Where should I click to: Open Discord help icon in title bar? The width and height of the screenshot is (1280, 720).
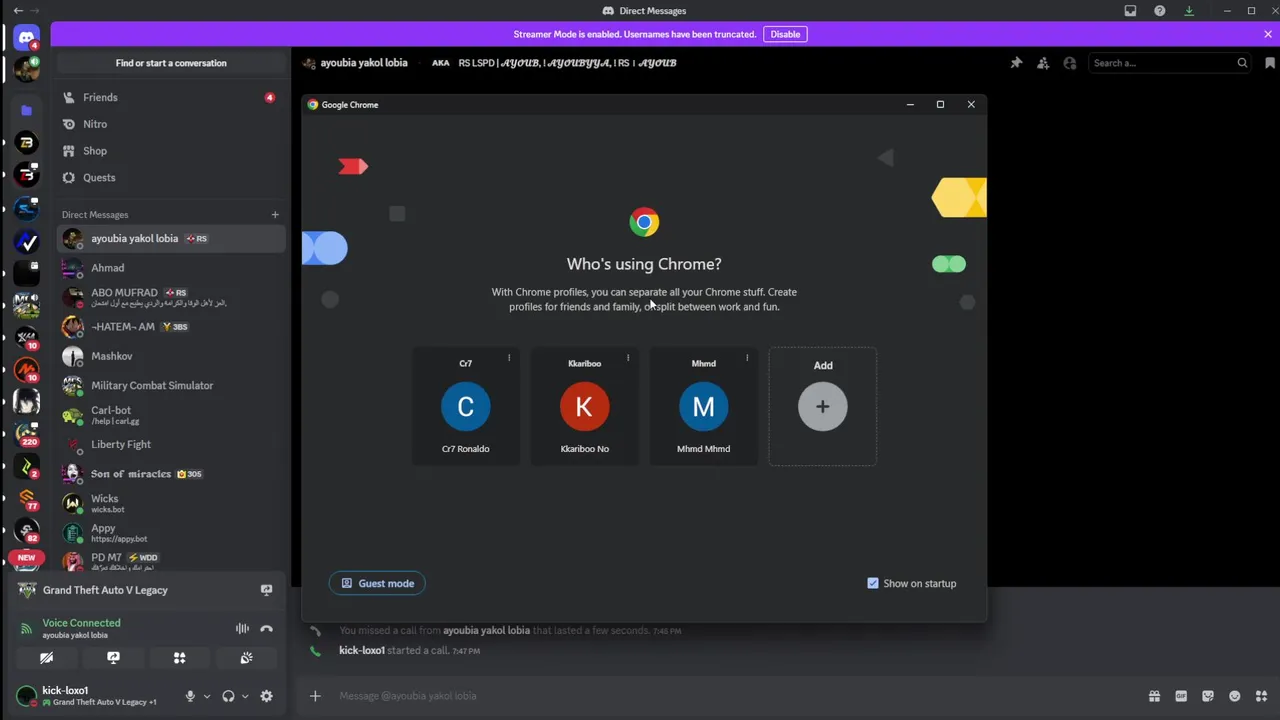1159,11
